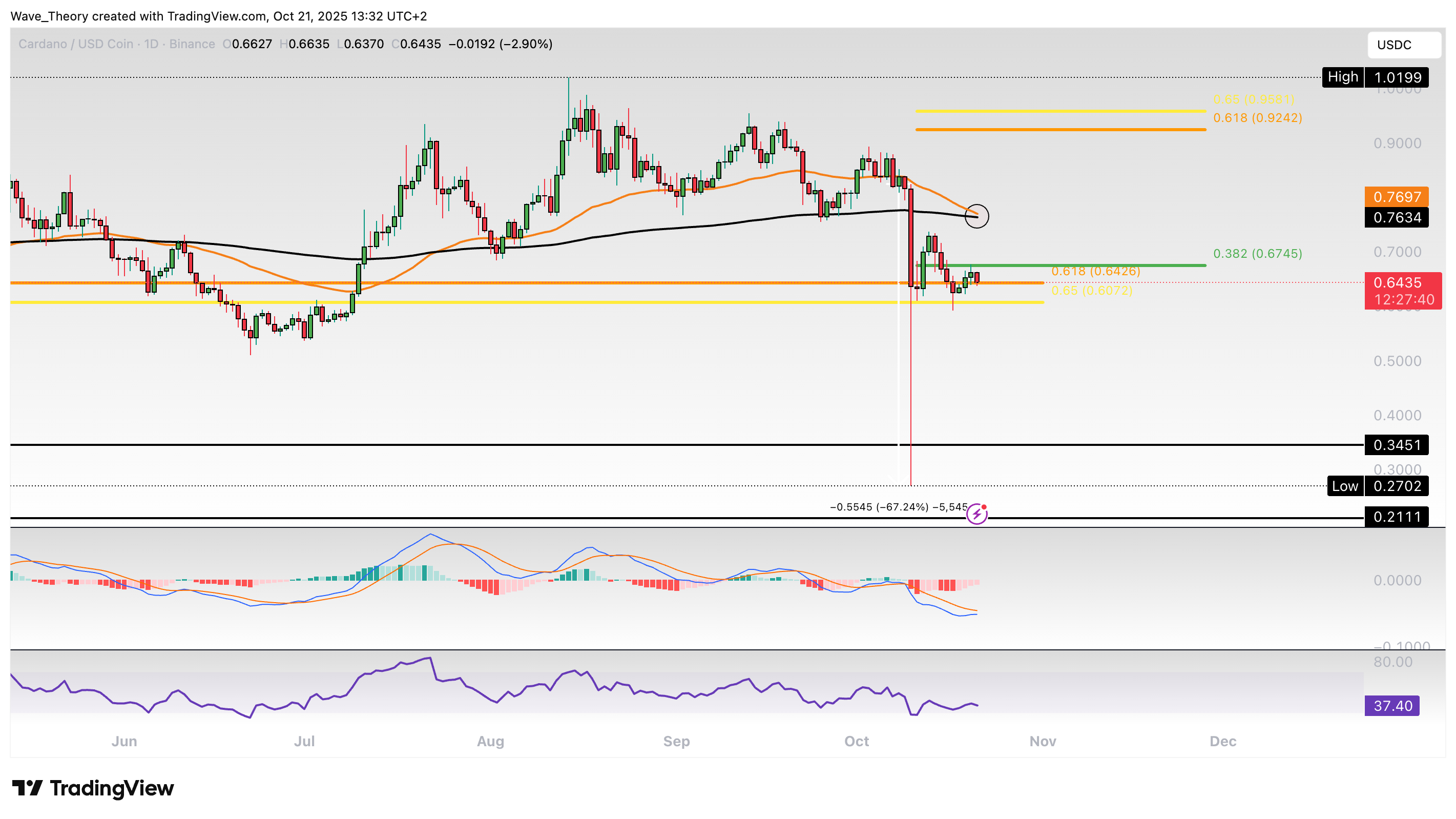
Task: Click the purple RSI value label 37.40
Action: 1391,706
